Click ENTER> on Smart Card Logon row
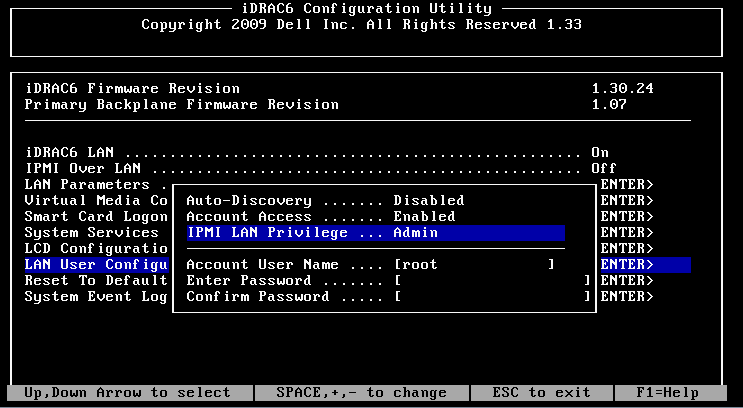Viewport: 743px width, 408px height. click(x=627, y=217)
